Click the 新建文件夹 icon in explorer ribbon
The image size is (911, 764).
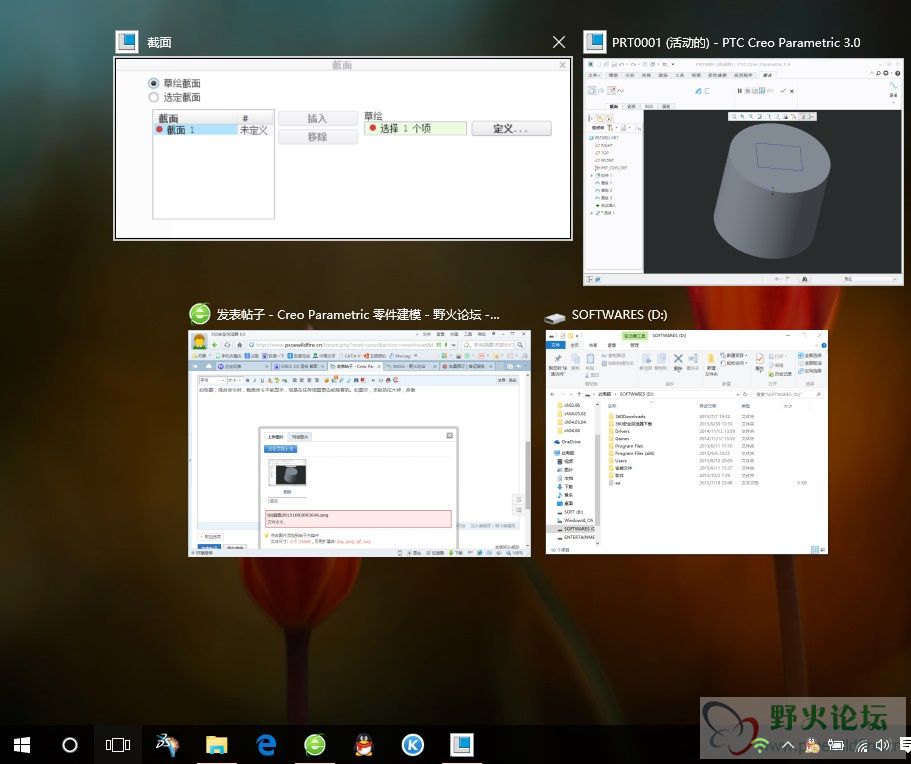(711, 364)
